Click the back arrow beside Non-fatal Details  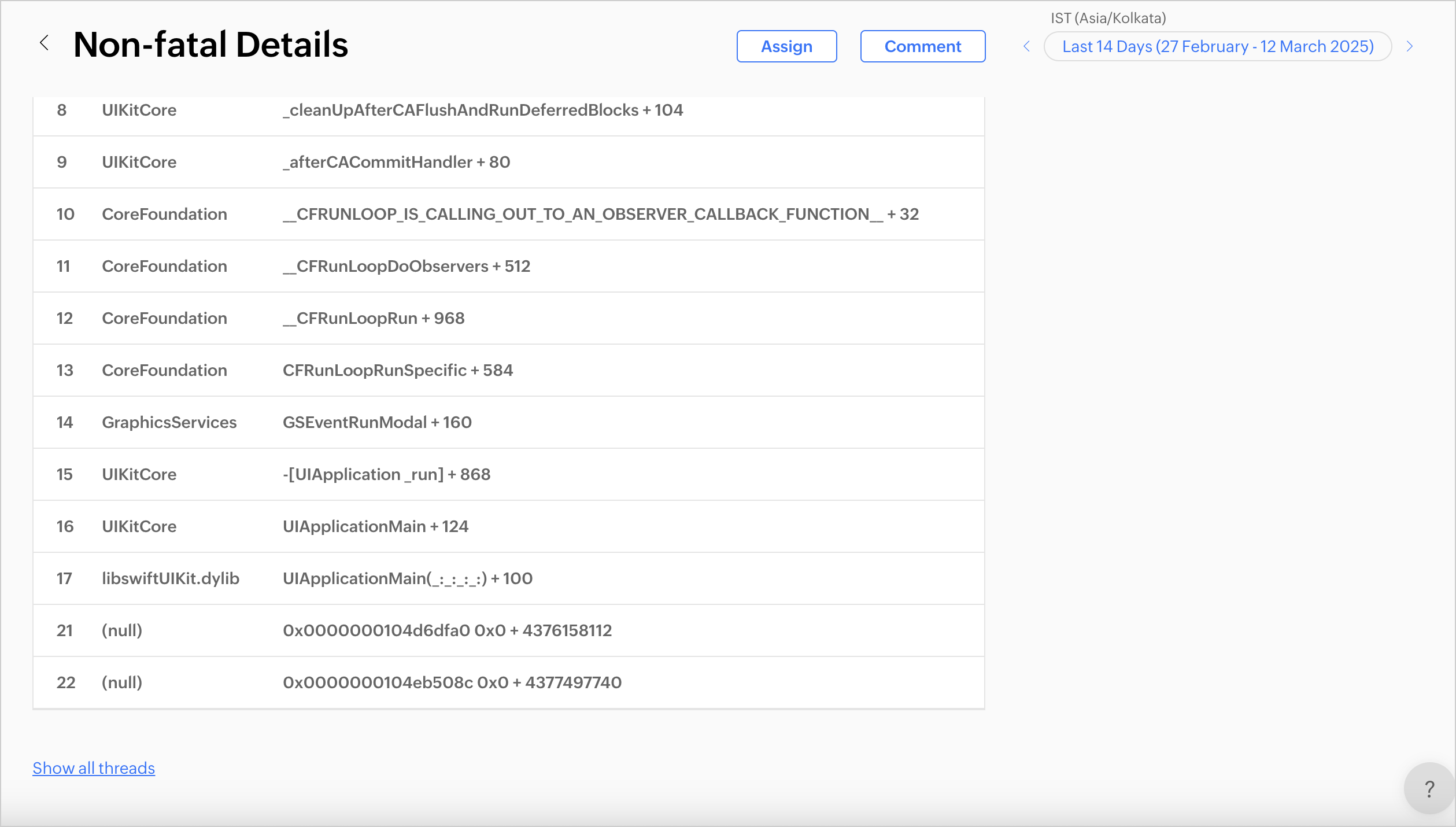(44, 43)
